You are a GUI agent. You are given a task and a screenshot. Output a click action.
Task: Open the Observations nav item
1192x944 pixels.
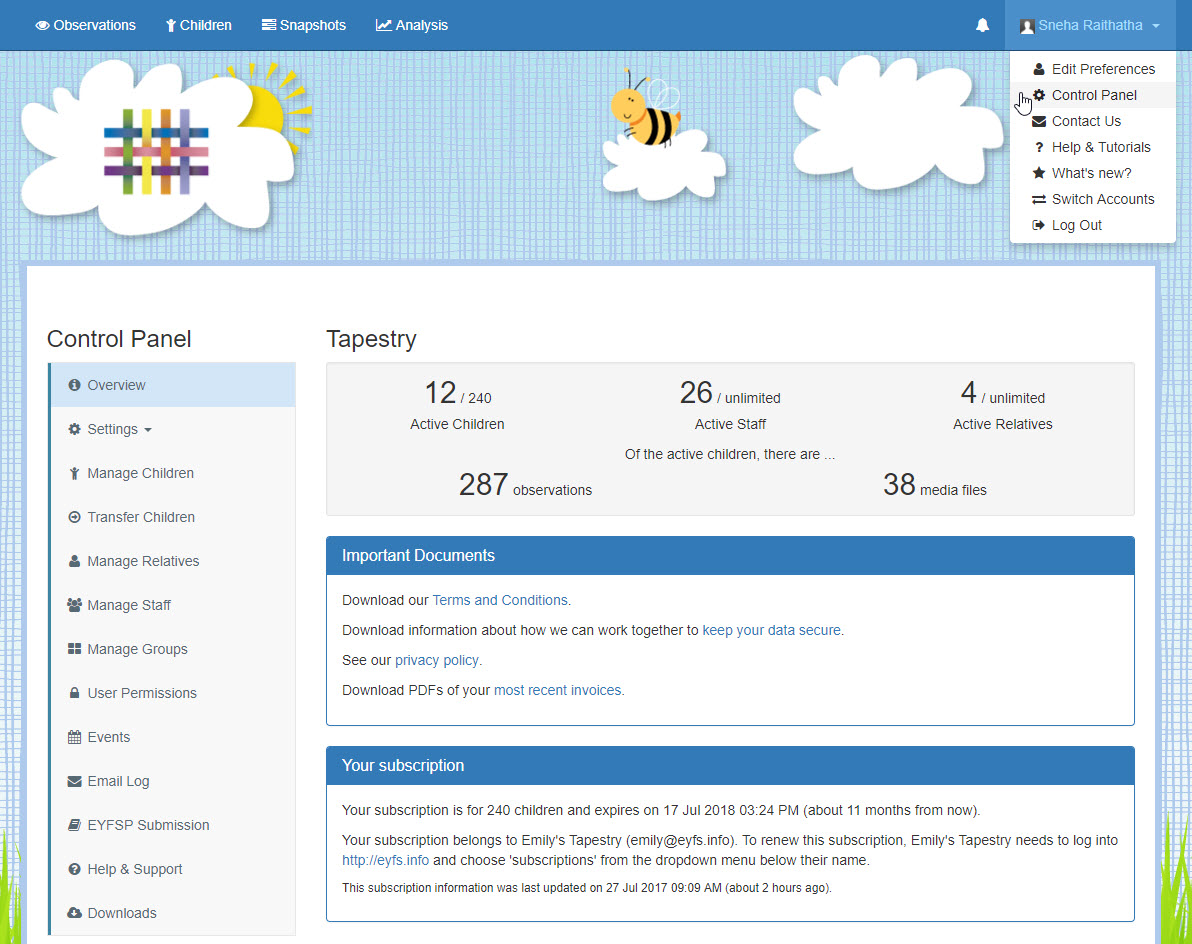(x=85, y=25)
